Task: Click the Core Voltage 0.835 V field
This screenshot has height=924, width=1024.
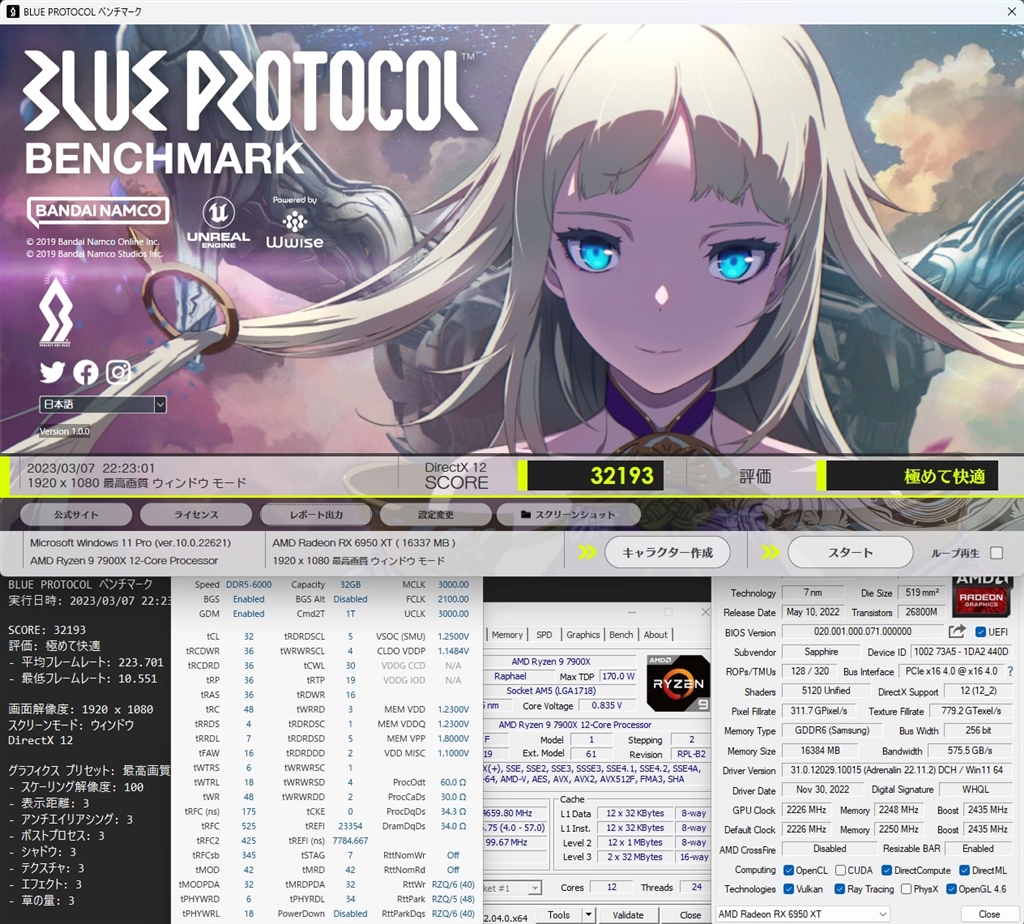Action: [x=607, y=705]
